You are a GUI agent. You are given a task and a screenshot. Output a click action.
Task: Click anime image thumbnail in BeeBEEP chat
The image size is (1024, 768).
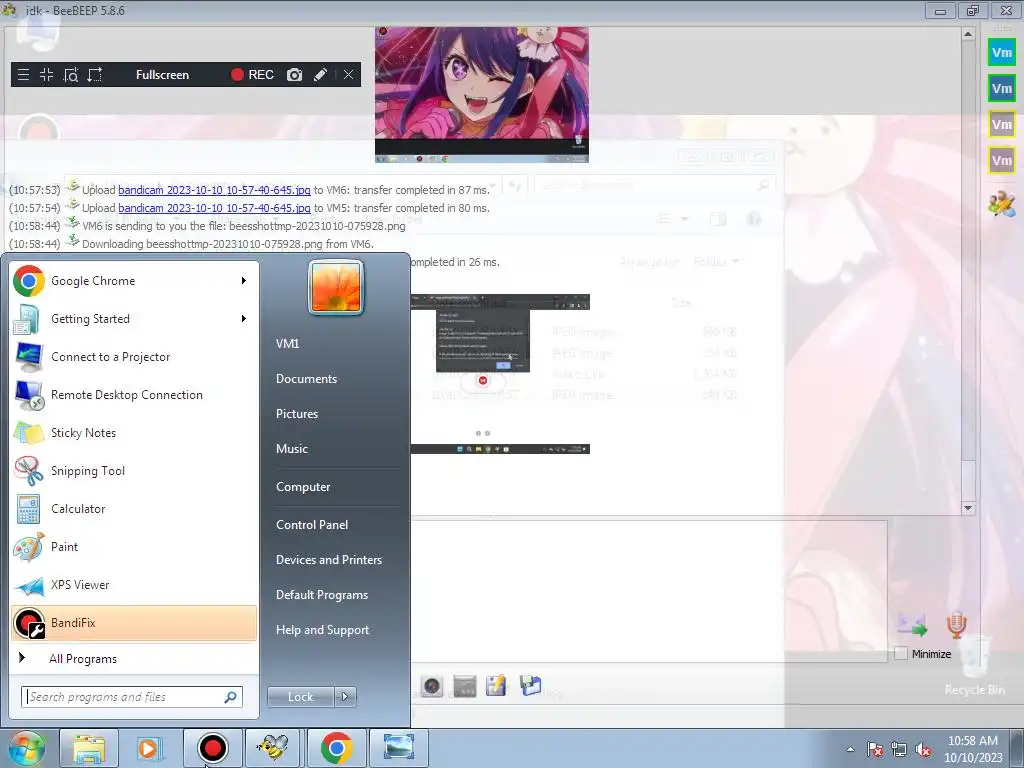point(482,95)
